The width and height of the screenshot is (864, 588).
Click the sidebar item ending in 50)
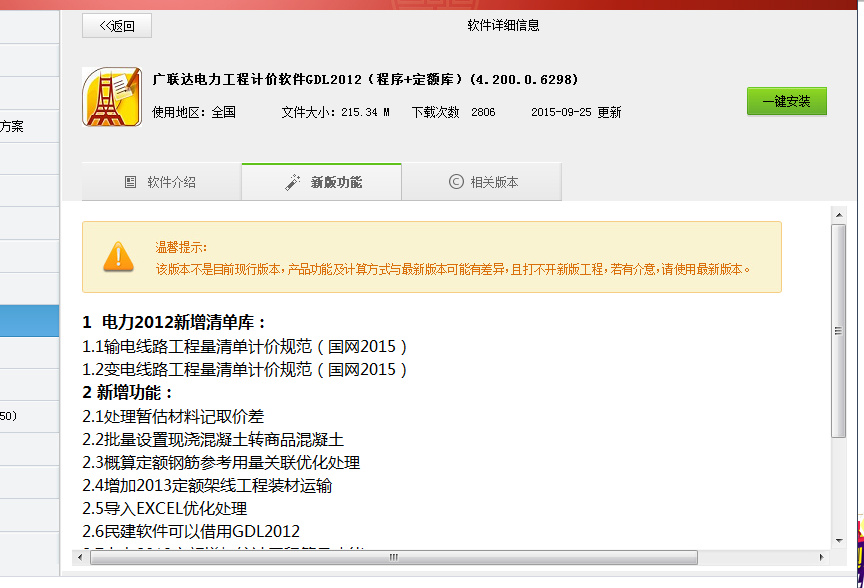29,416
